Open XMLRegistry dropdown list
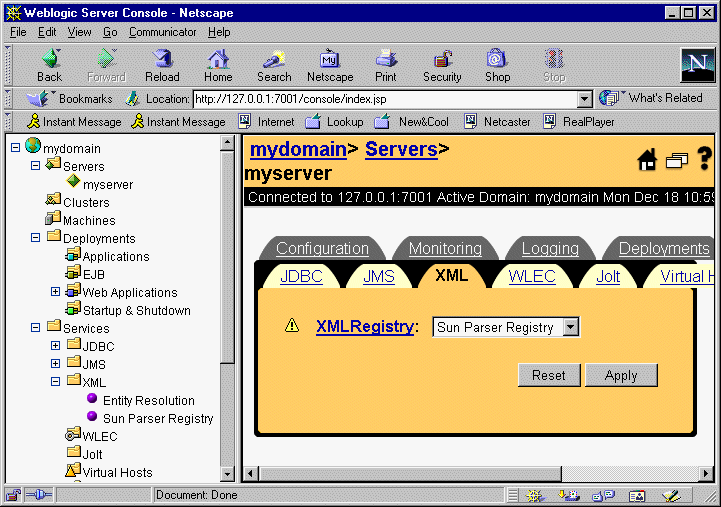This screenshot has width=721, height=507. point(571,327)
